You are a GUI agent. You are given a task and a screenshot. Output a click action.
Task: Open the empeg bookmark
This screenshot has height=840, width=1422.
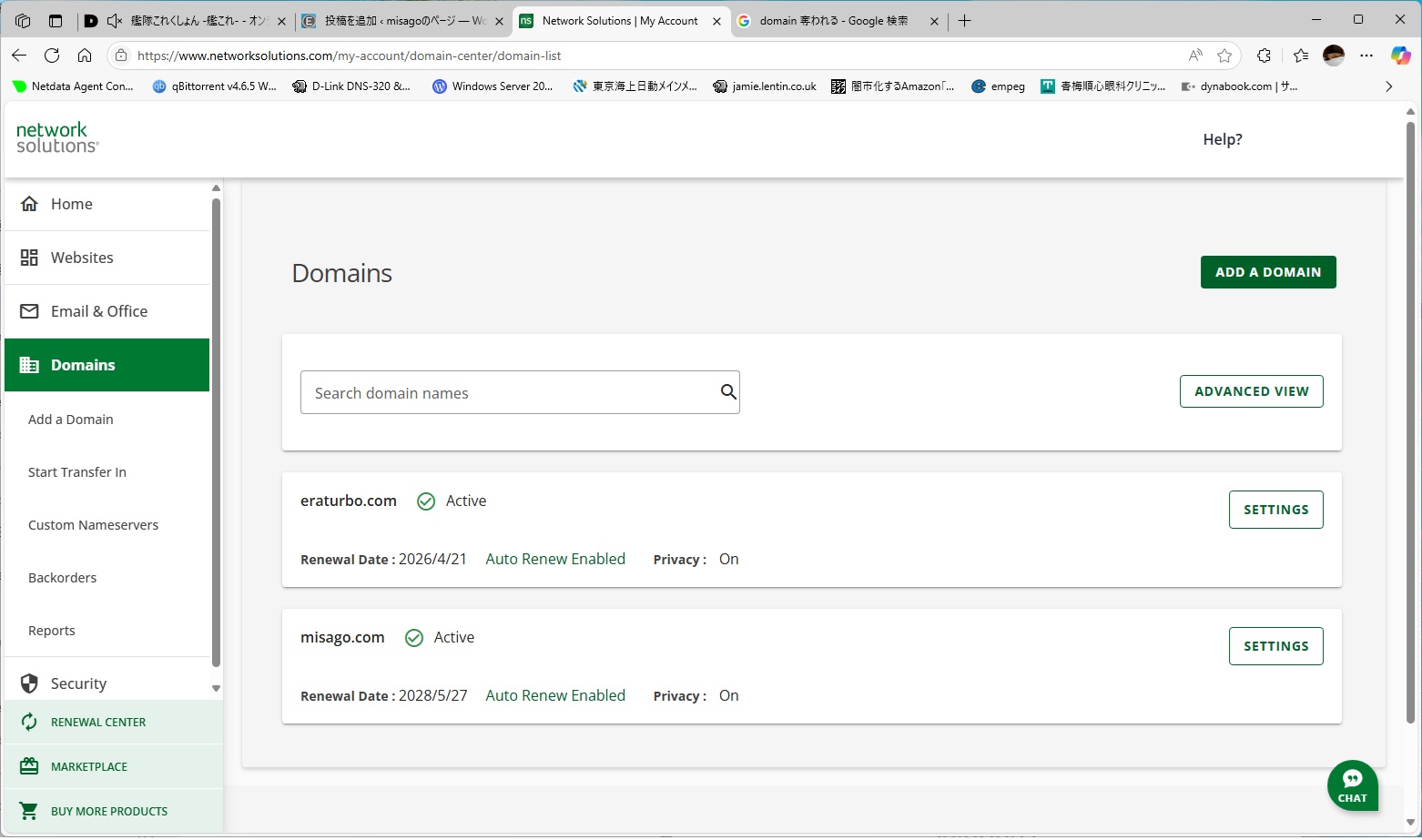(999, 86)
